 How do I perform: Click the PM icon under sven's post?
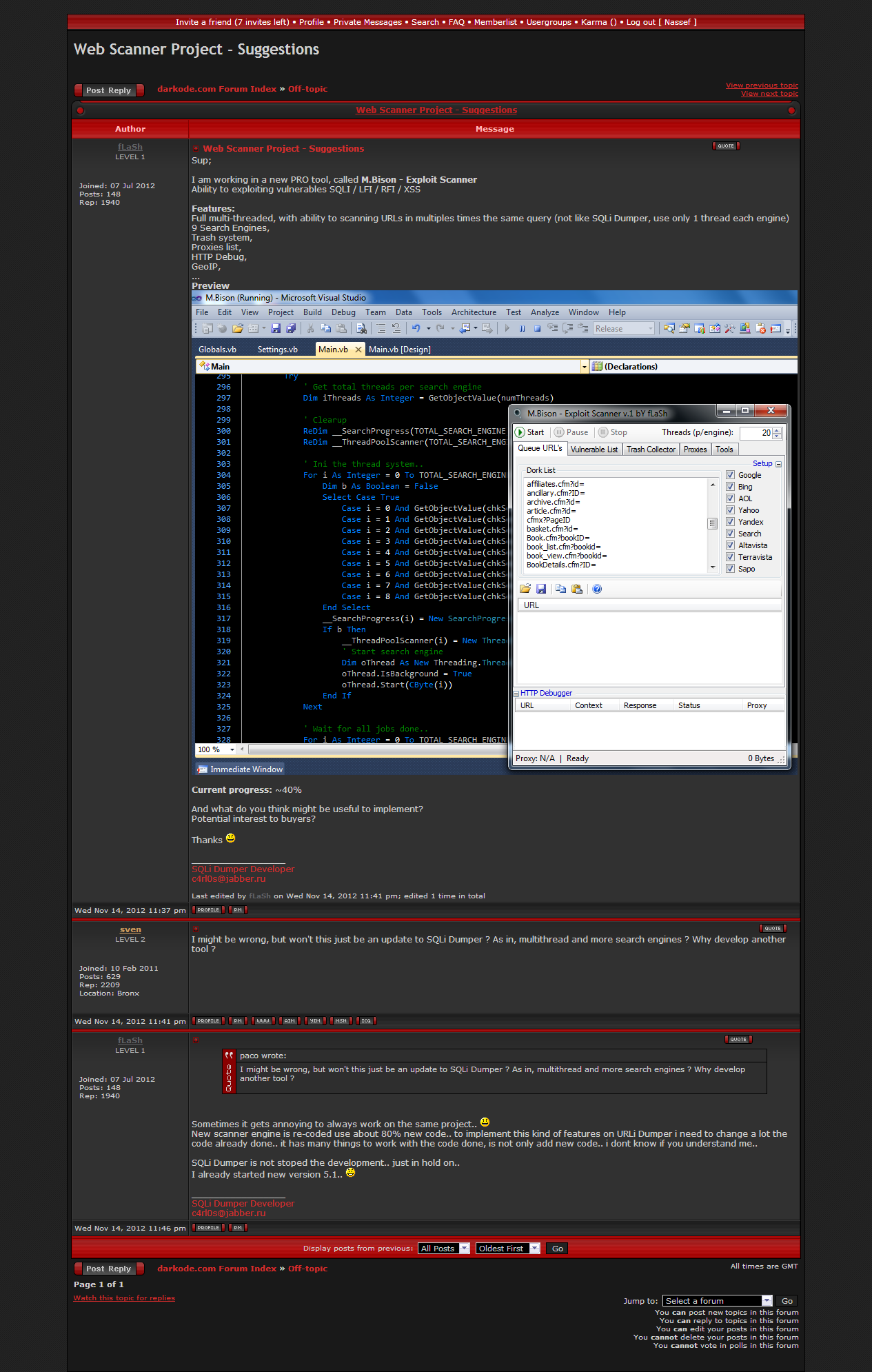pos(237,1021)
